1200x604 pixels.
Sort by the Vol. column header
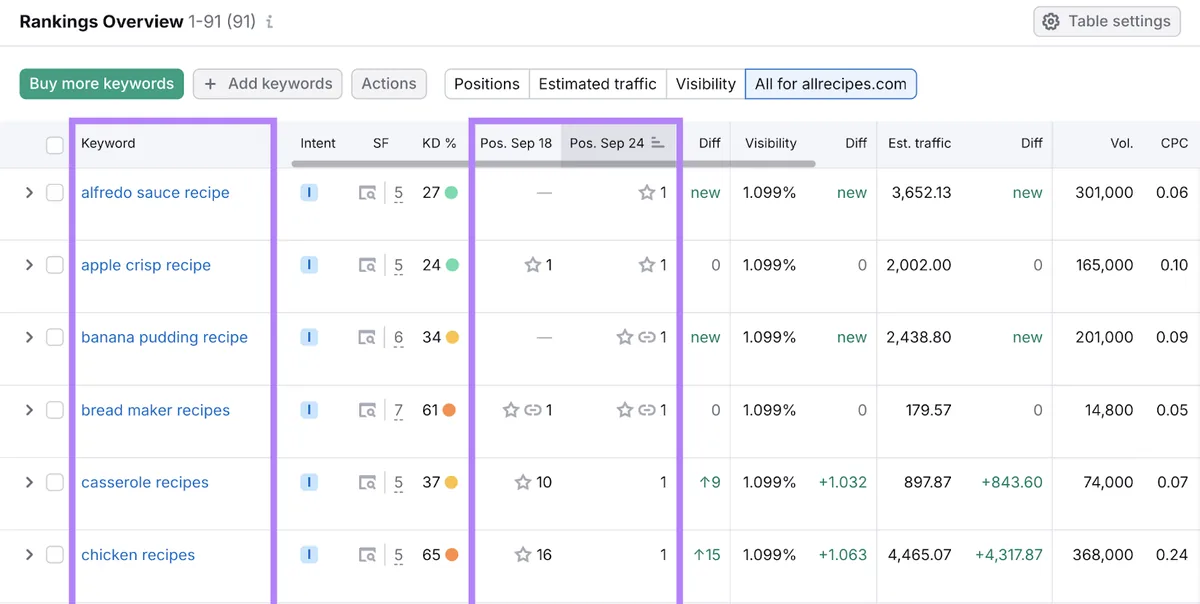tap(1121, 143)
